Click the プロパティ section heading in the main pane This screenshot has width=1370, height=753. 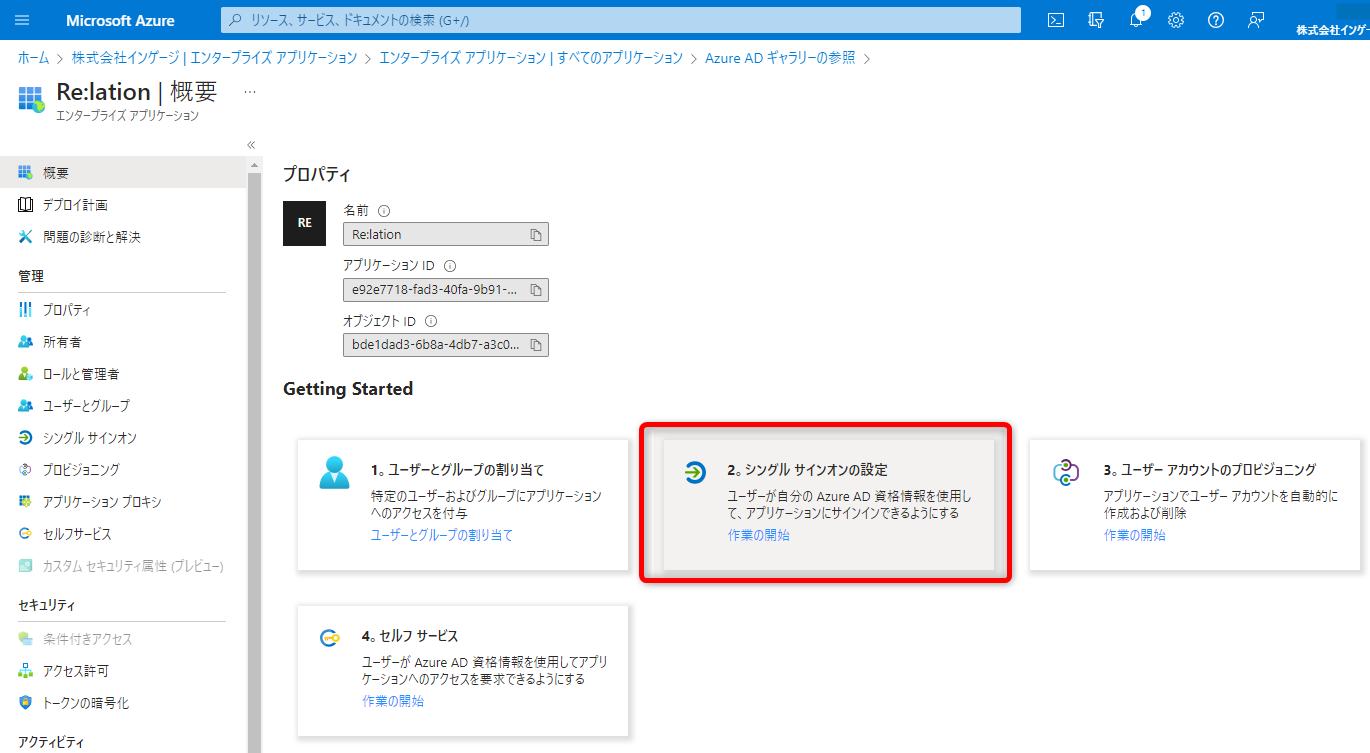pos(317,175)
